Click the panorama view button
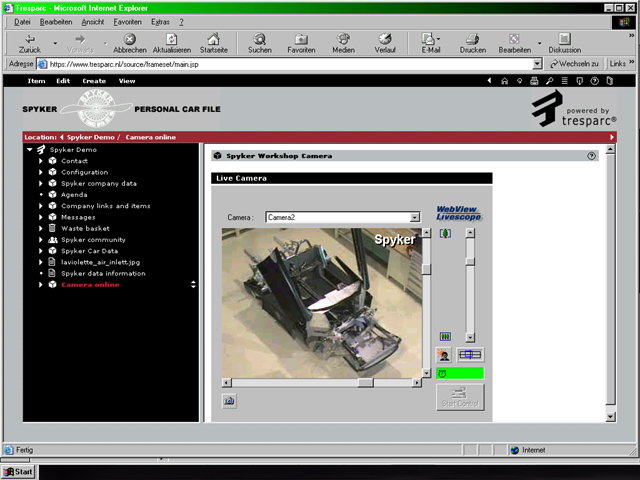Screen dimensions: 640x480 click(470, 355)
